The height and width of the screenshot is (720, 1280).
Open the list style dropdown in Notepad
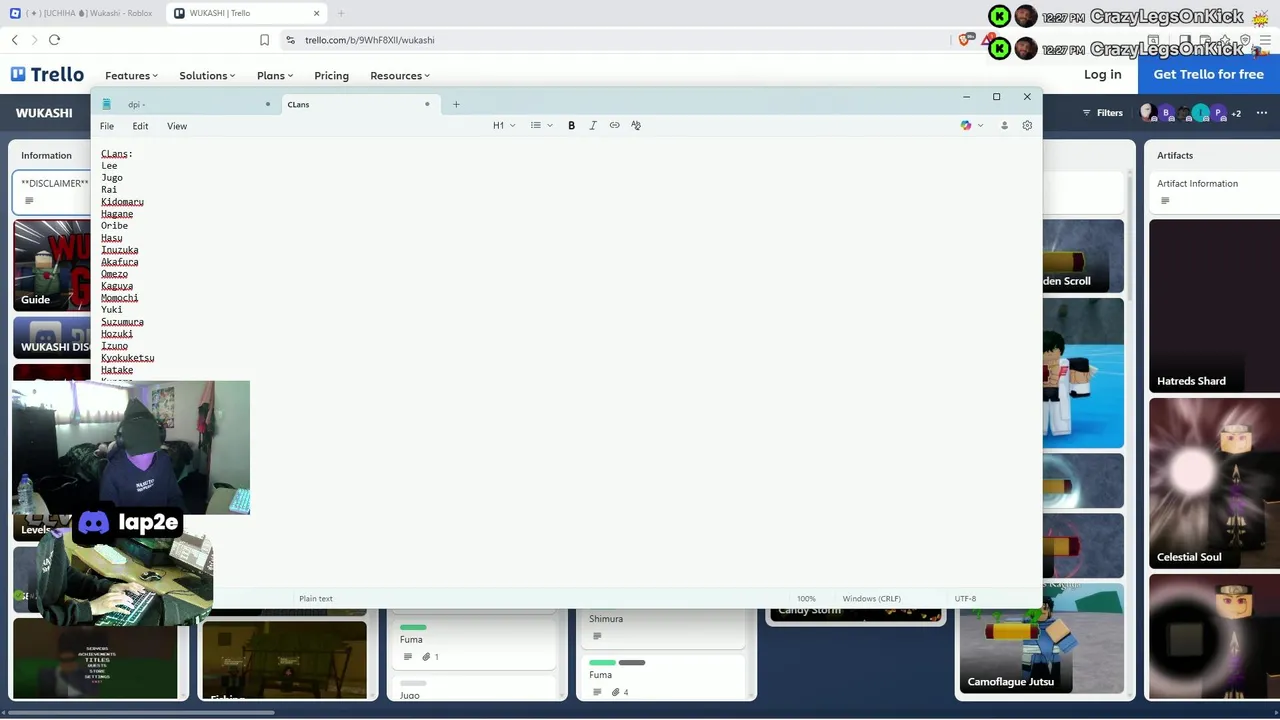pos(541,126)
